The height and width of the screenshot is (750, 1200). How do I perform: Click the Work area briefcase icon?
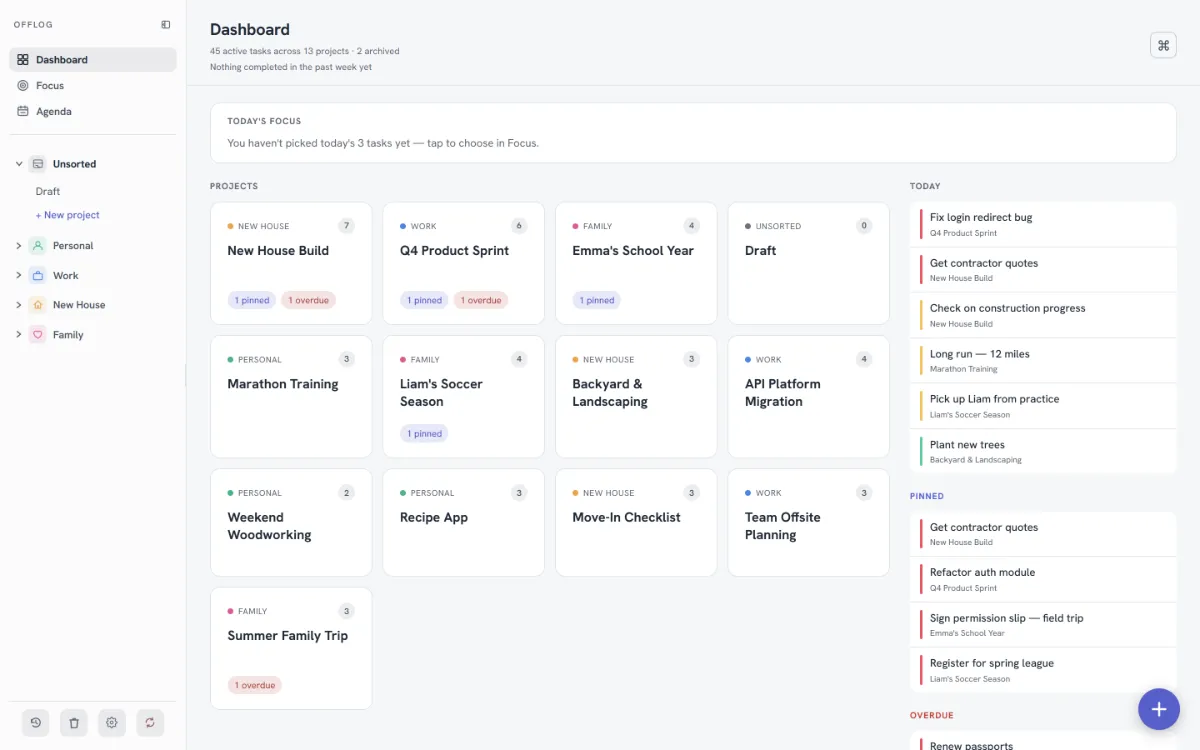pos(37,275)
